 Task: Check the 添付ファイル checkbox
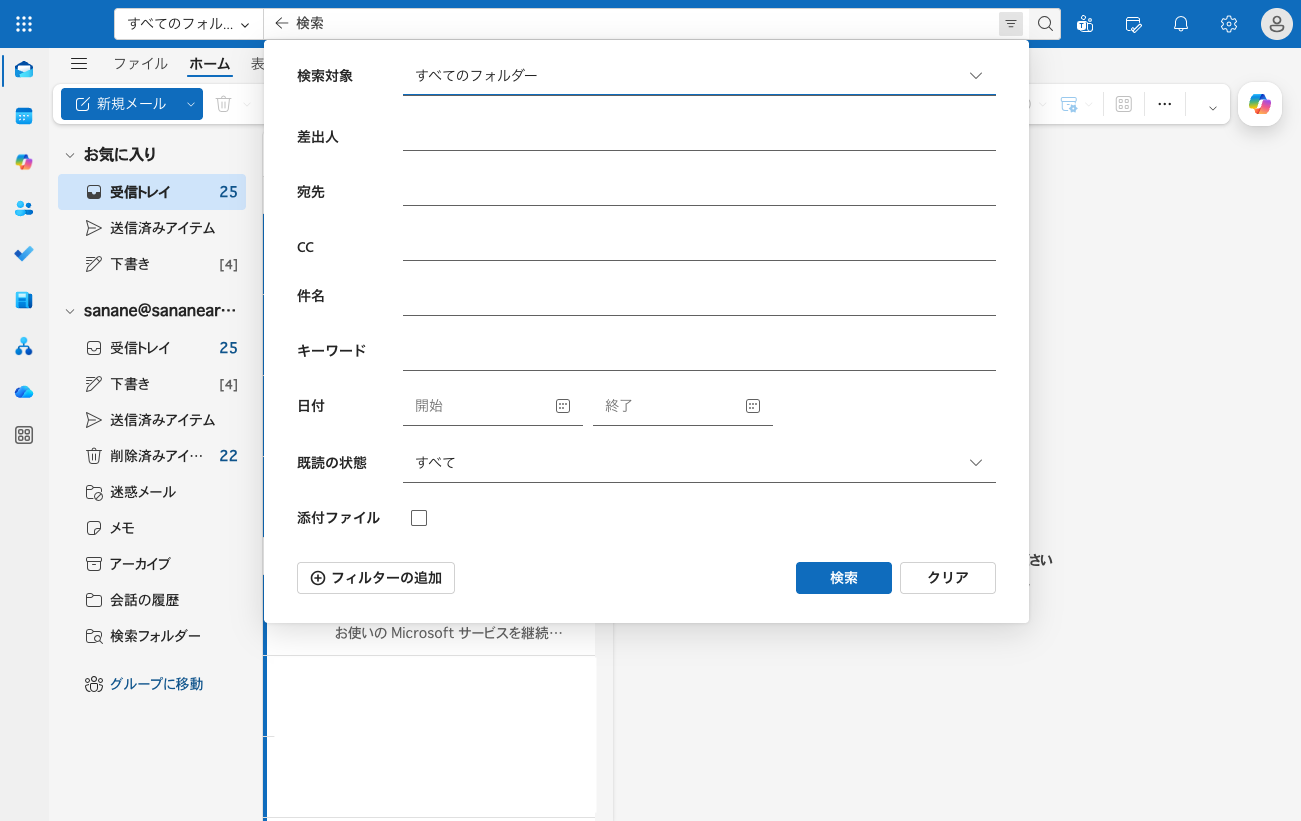click(x=419, y=518)
